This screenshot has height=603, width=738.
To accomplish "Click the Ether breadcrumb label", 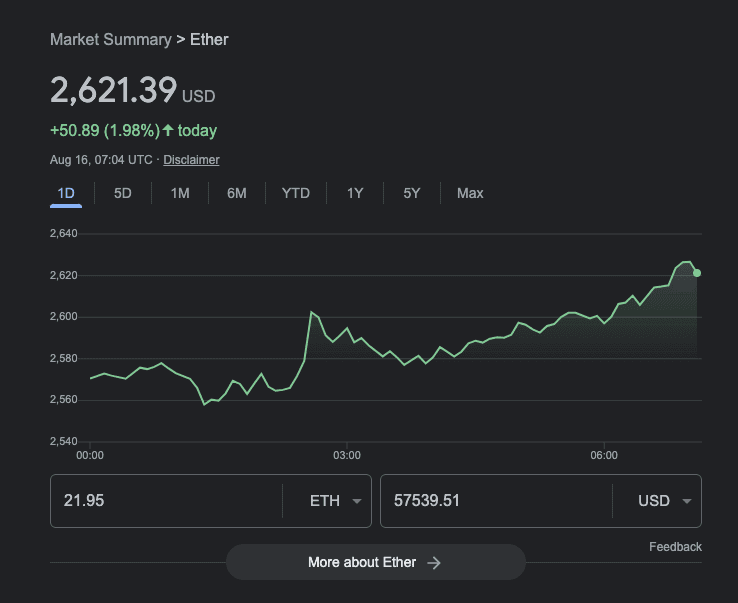I will [209, 40].
